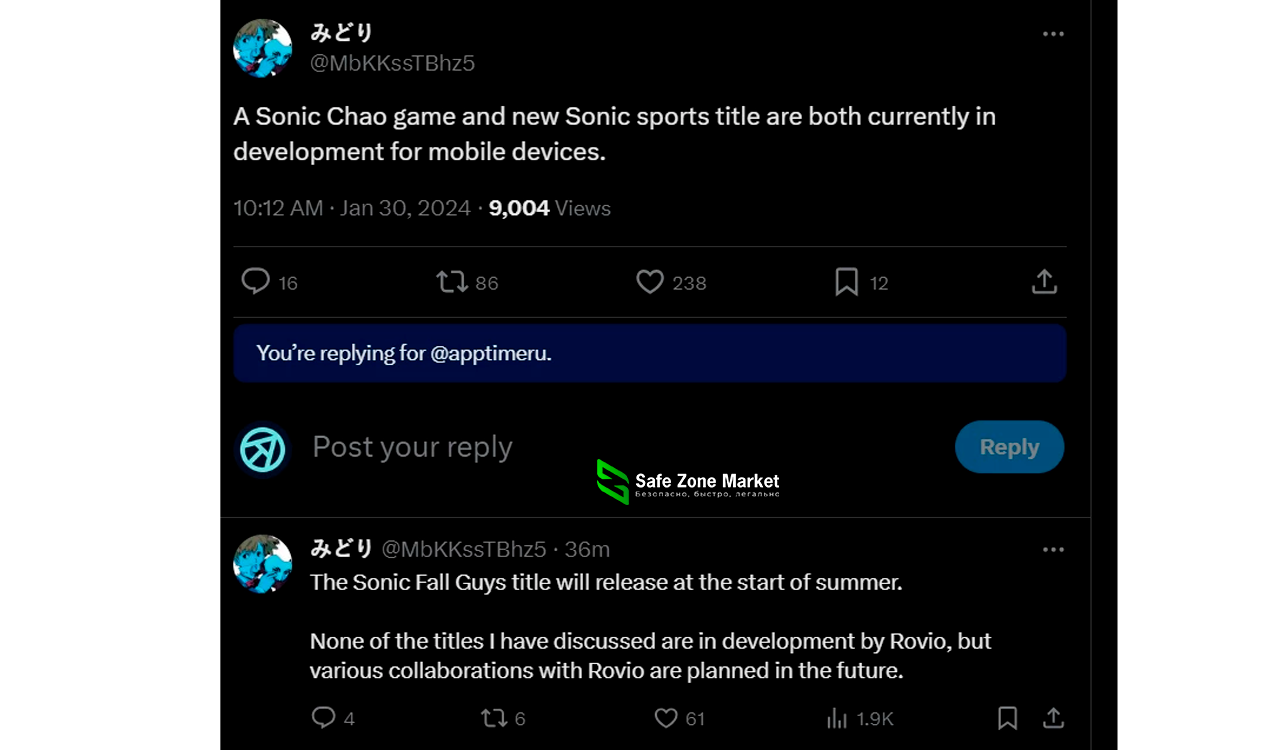This screenshot has height=750, width=1287.
Task: Reply to the Sonic Fall Guys post
Action: 323,718
